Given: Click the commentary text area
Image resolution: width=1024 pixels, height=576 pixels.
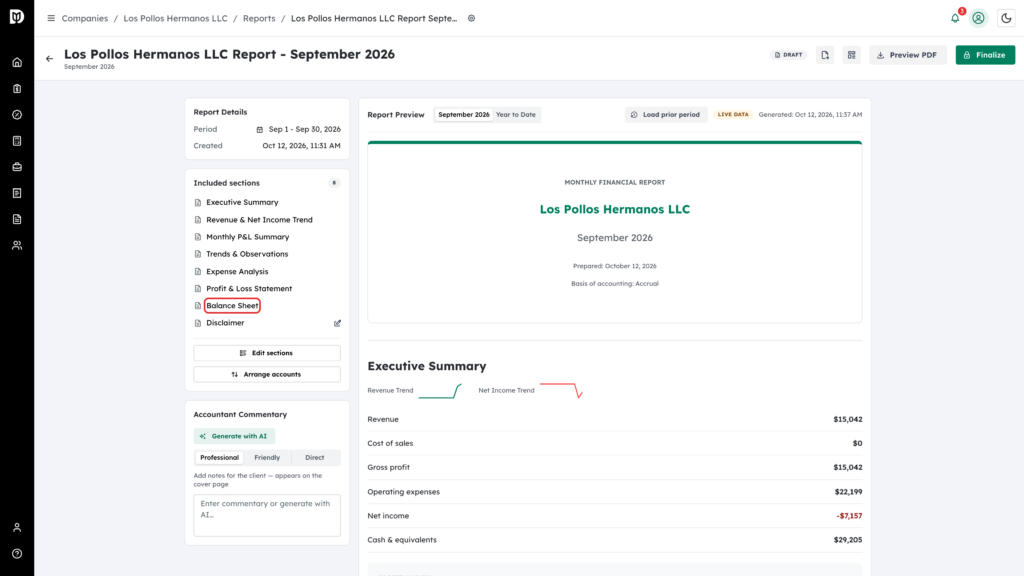Looking at the screenshot, I should click(267, 515).
